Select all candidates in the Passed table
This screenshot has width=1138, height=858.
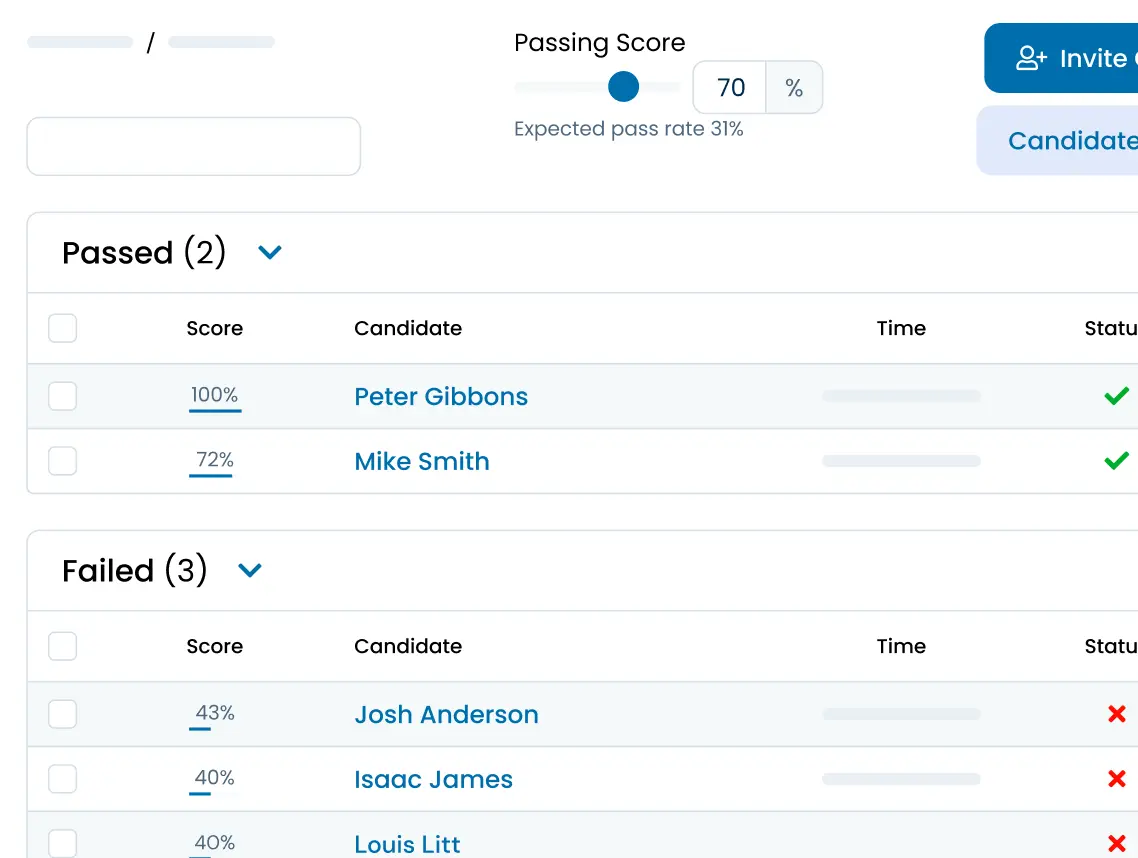[x=62, y=328]
